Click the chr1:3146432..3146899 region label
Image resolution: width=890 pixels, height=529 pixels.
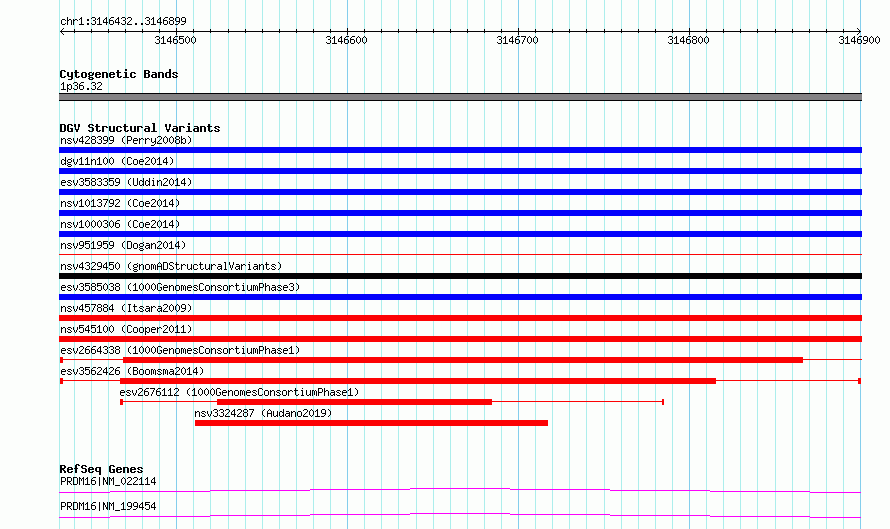click(x=123, y=21)
